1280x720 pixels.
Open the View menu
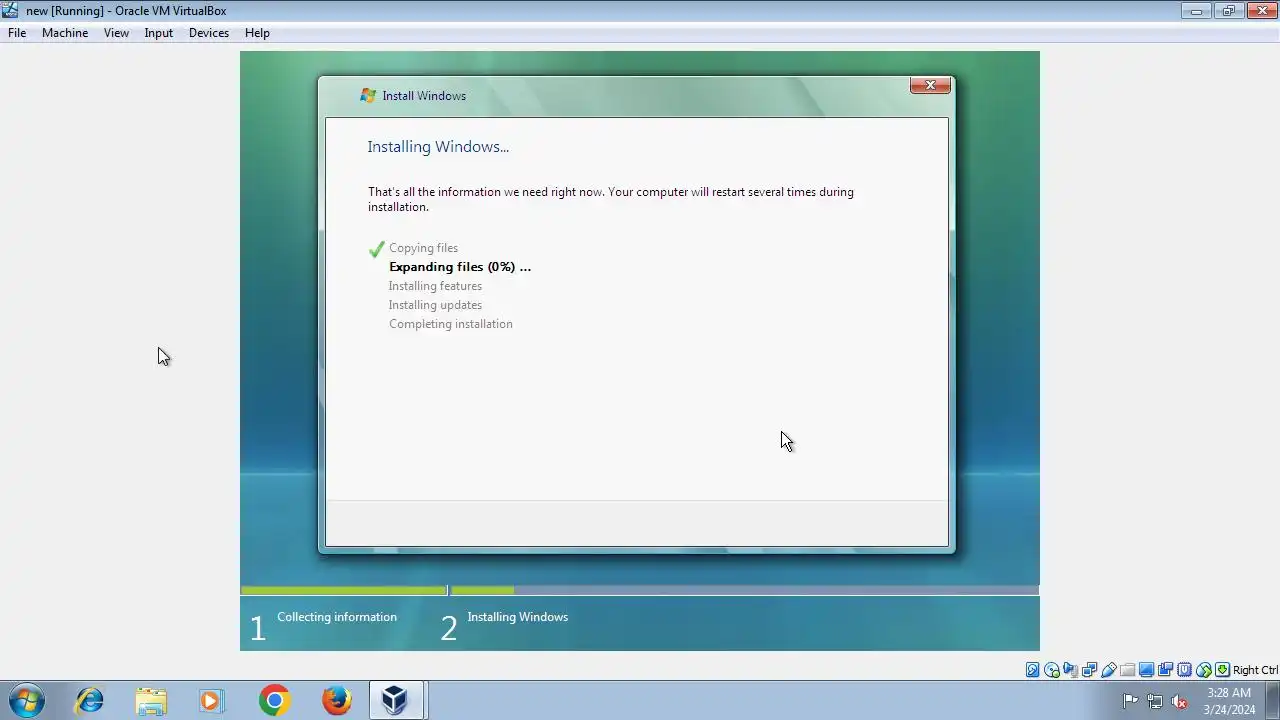(x=116, y=33)
